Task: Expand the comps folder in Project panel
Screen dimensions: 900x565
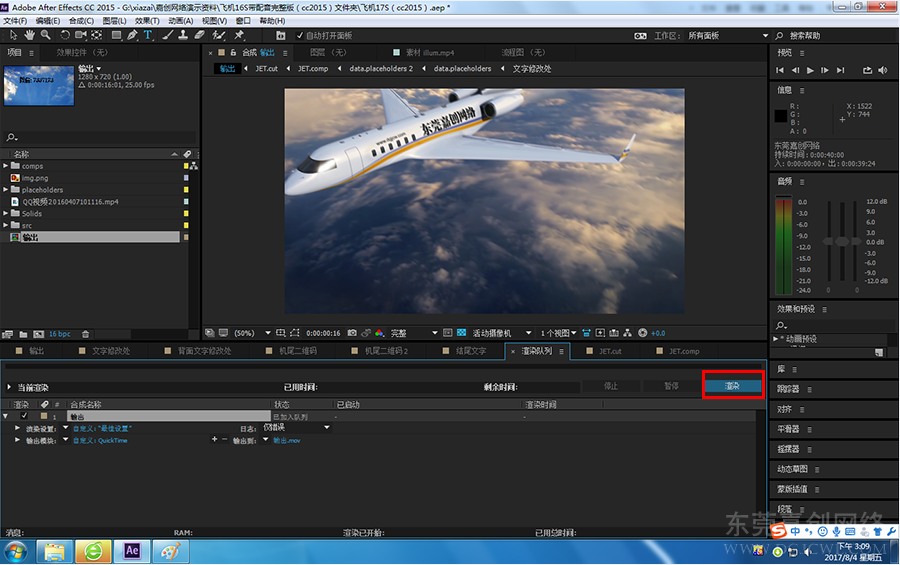Action: coord(5,166)
